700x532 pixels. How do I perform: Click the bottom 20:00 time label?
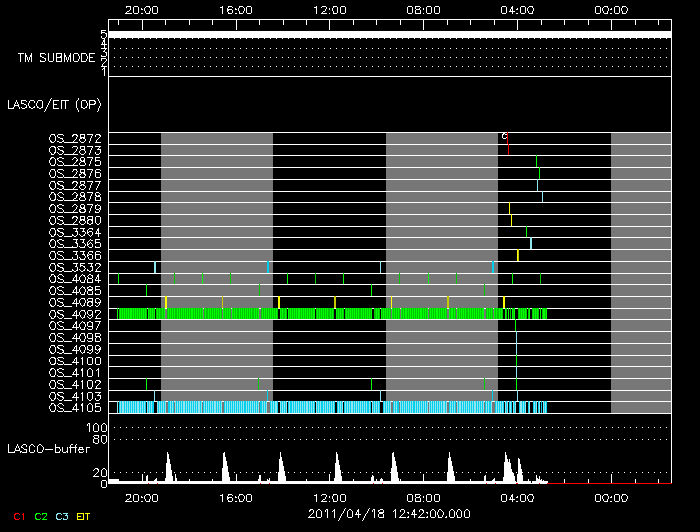[x=142, y=498]
